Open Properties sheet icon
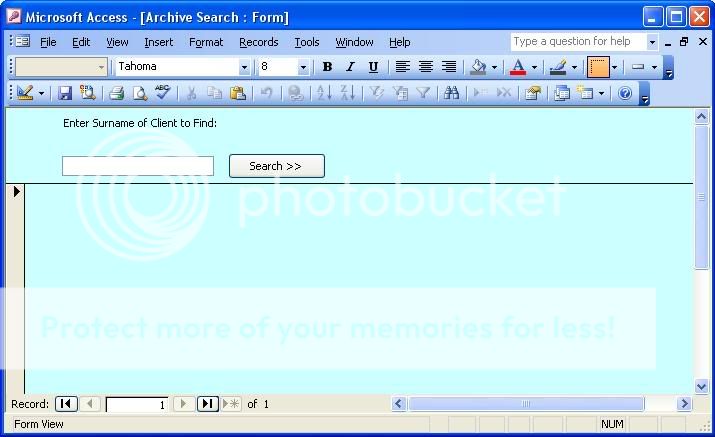The height and width of the screenshot is (437, 715). [533, 93]
